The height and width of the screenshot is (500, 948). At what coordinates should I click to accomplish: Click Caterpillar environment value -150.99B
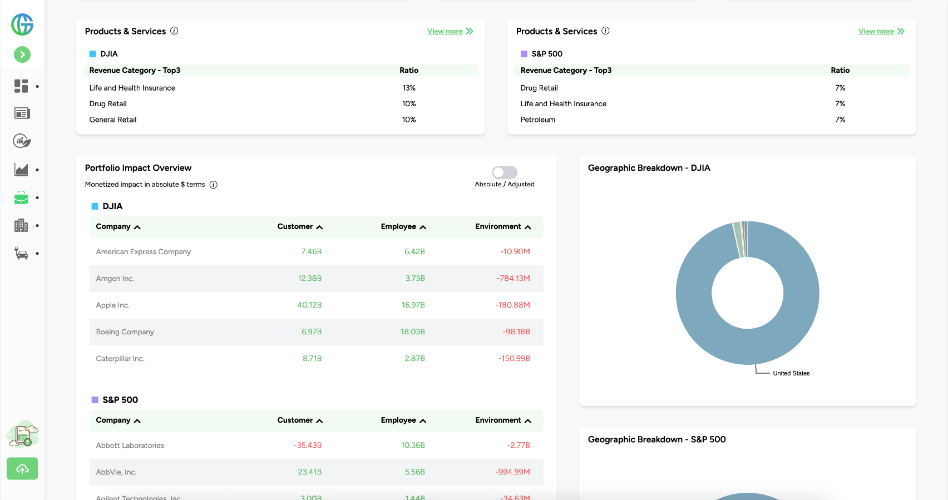pyautogui.click(x=514, y=359)
